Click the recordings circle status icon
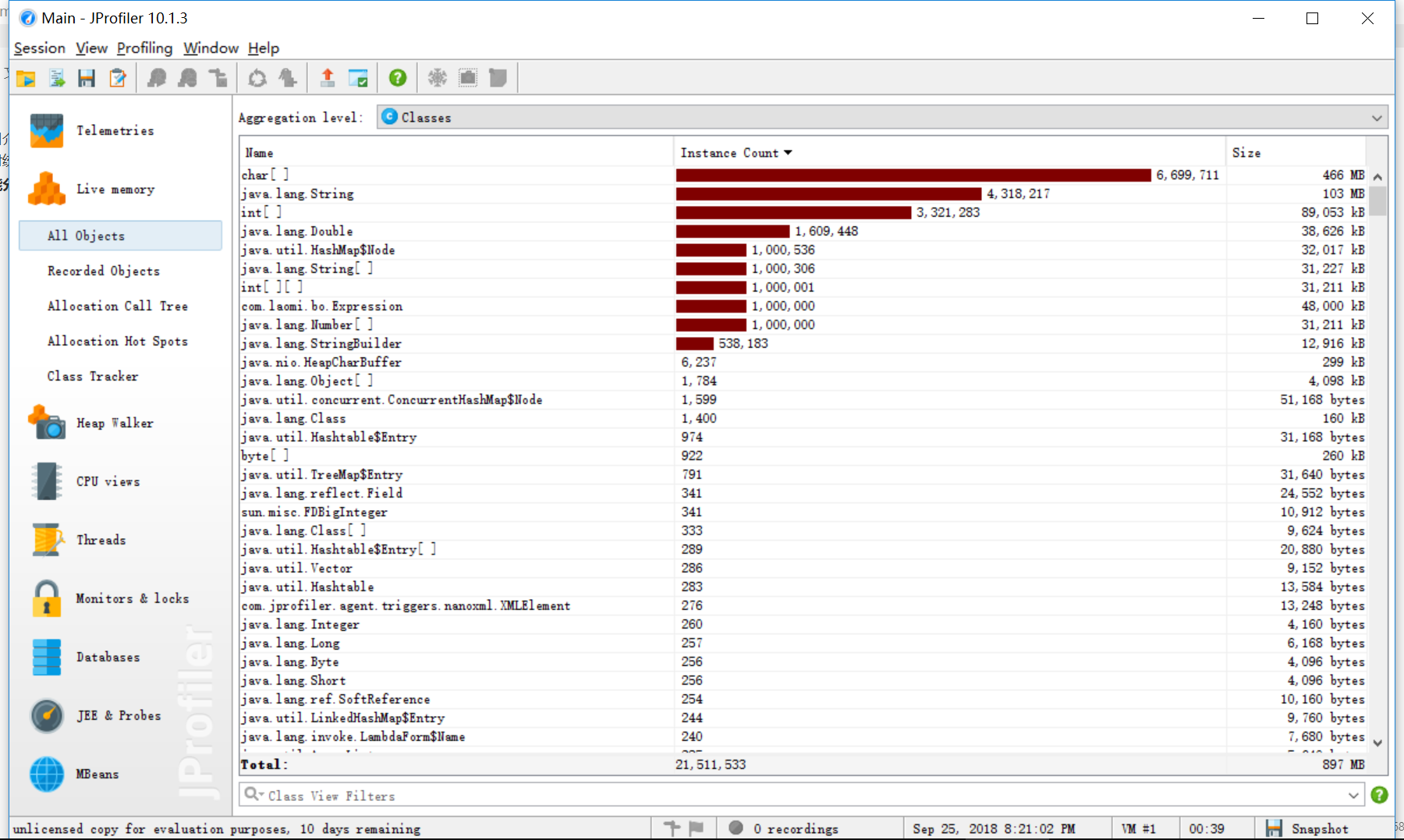Image resolution: width=1404 pixels, height=840 pixels. (736, 828)
